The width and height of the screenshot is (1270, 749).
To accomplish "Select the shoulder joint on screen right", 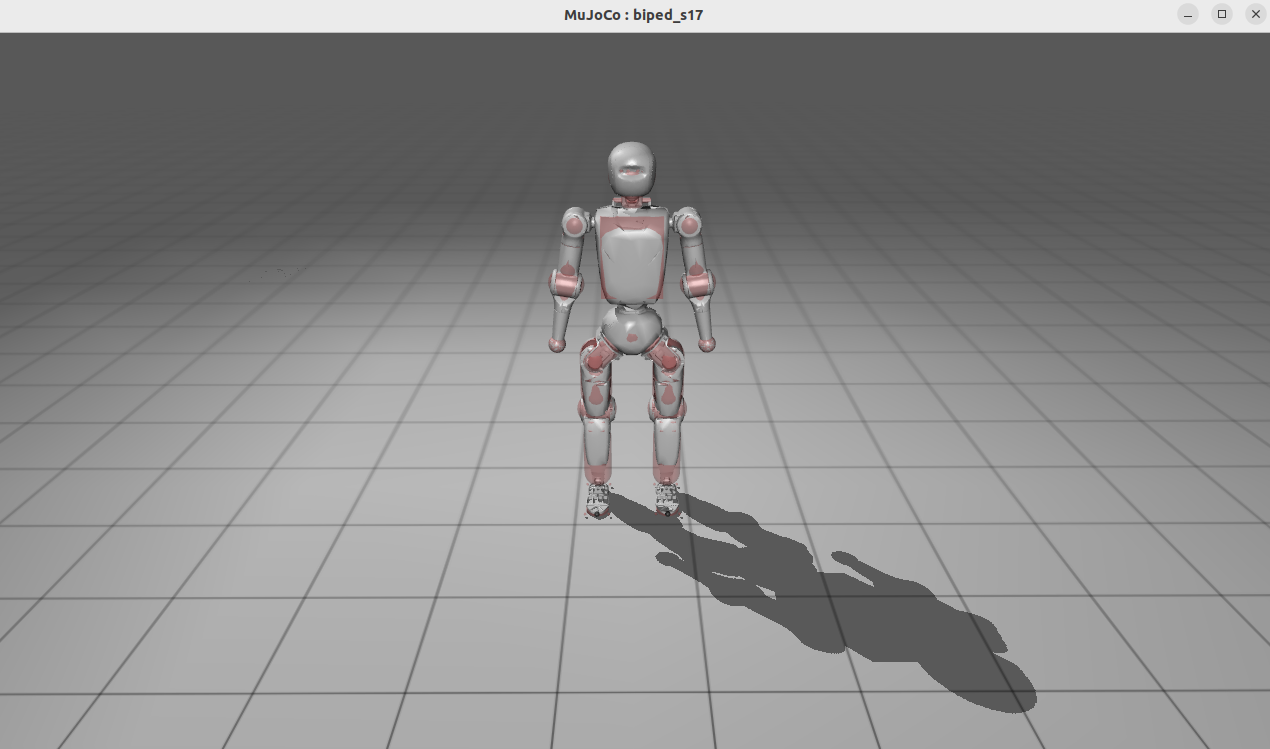I will pyautogui.click(x=689, y=223).
